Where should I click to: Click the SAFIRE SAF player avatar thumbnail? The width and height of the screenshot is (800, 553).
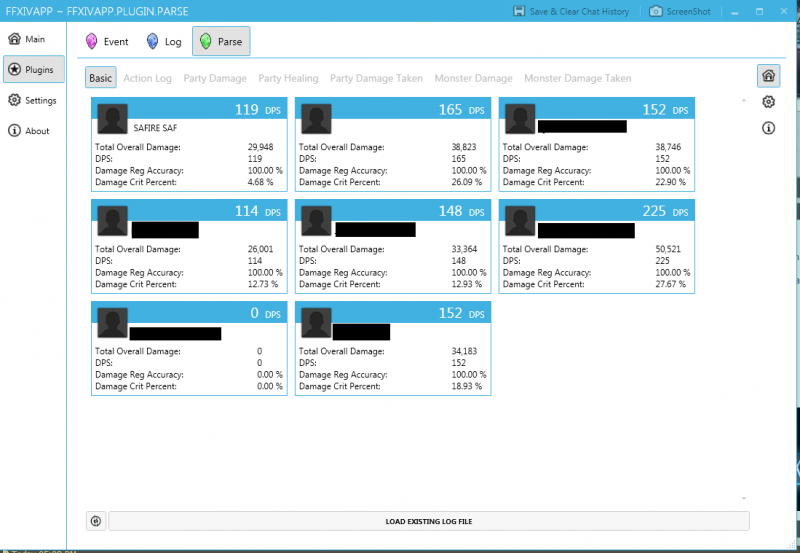[112, 120]
